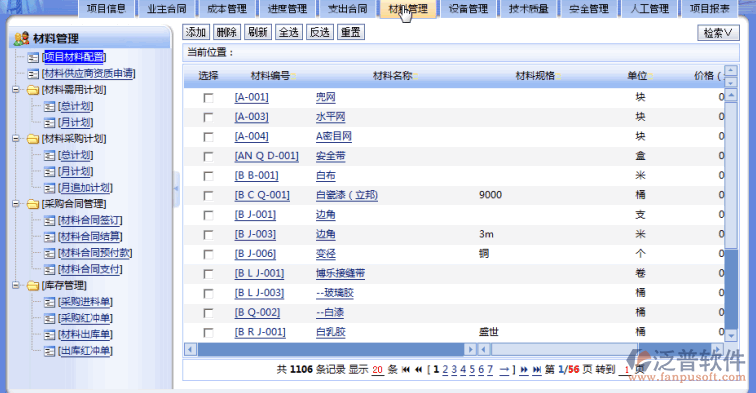Switch to the 进度管理 tab
Image resolution: width=756 pixels, height=393 pixels.
pos(287,9)
